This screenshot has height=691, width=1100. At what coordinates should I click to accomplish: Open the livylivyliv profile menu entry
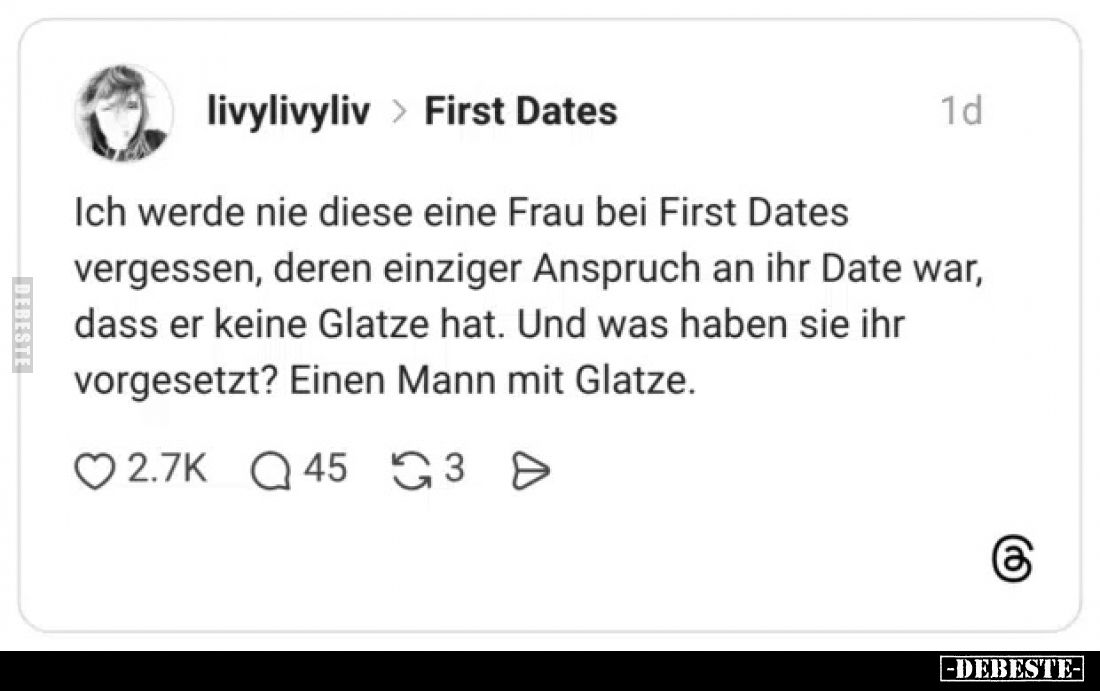287,111
